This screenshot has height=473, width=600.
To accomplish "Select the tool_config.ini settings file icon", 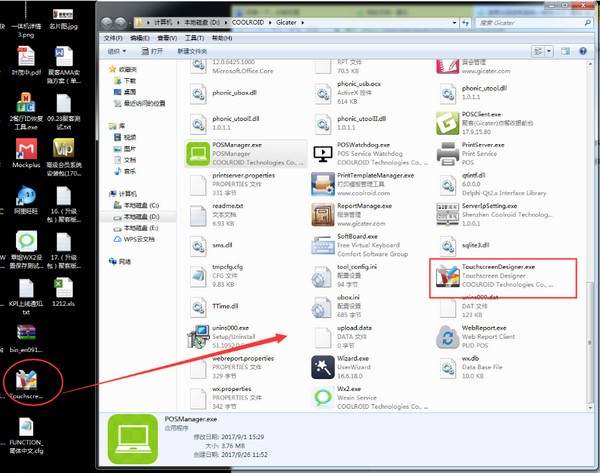I will click(322, 276).
